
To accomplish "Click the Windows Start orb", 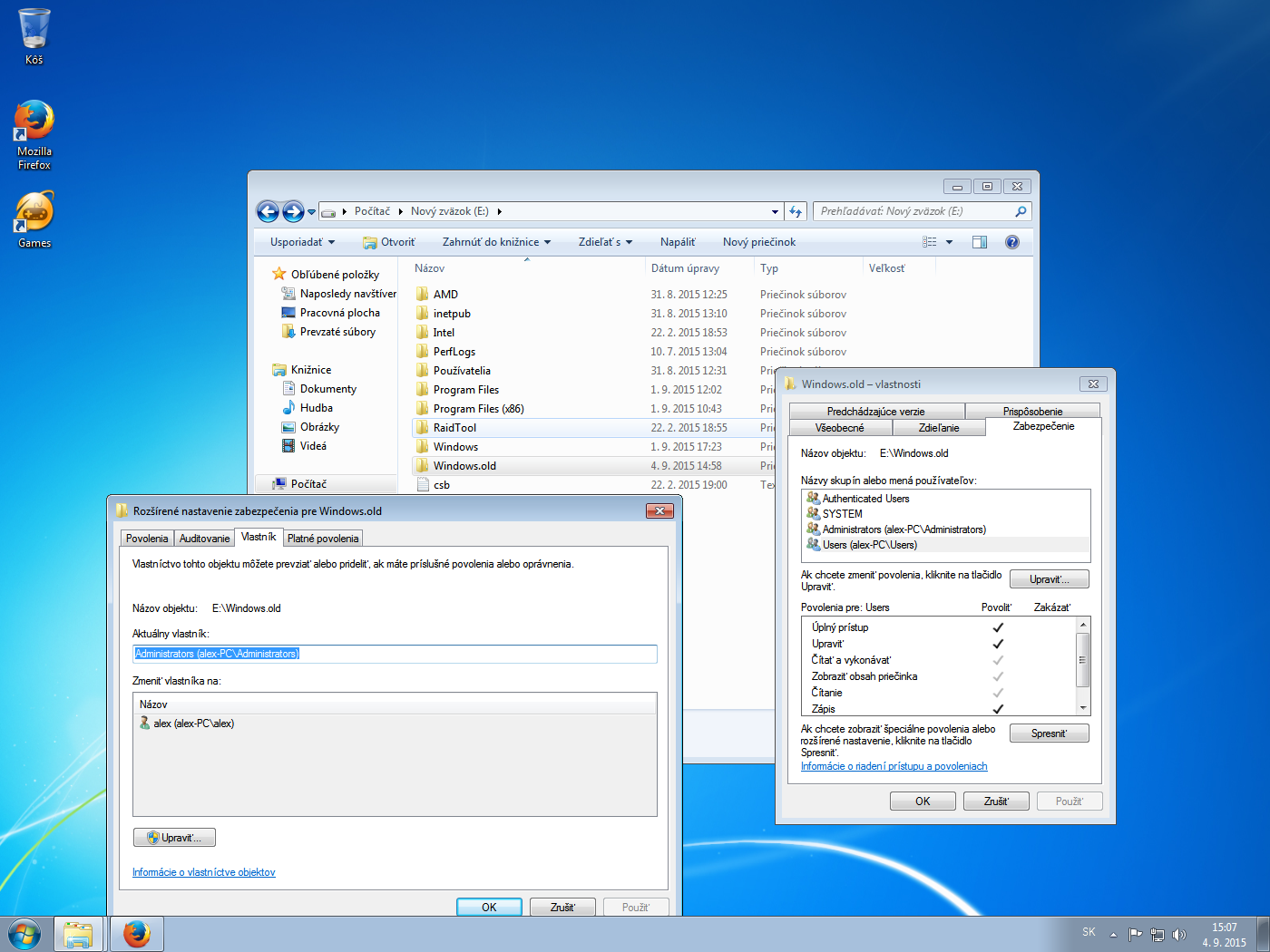I will pos(24,933).
